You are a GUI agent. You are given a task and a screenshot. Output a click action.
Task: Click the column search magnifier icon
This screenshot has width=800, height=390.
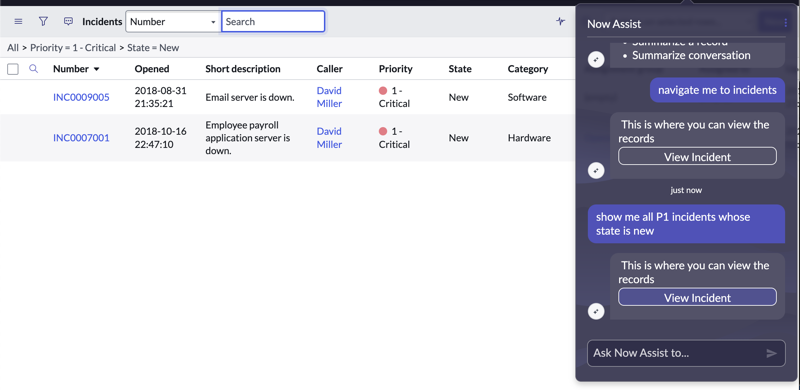coord(34,68)
